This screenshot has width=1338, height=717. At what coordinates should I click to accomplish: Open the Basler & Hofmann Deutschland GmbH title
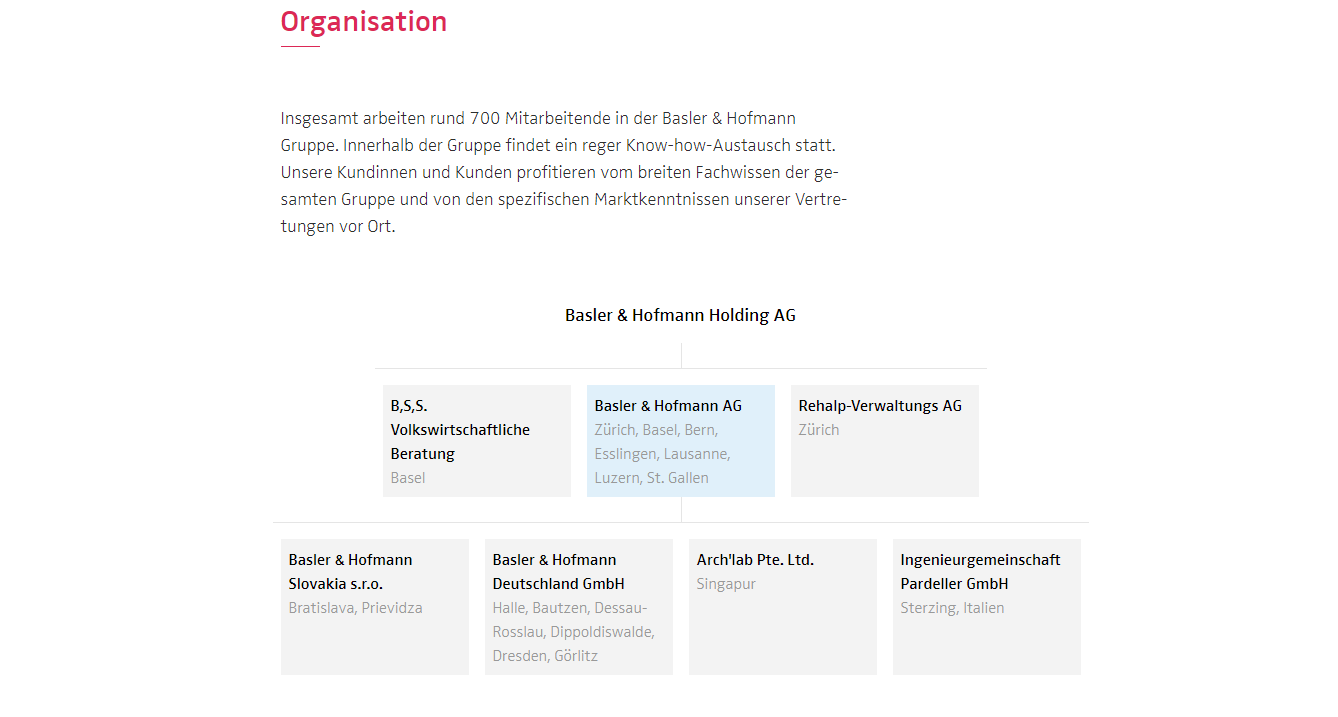coord(558,572)
